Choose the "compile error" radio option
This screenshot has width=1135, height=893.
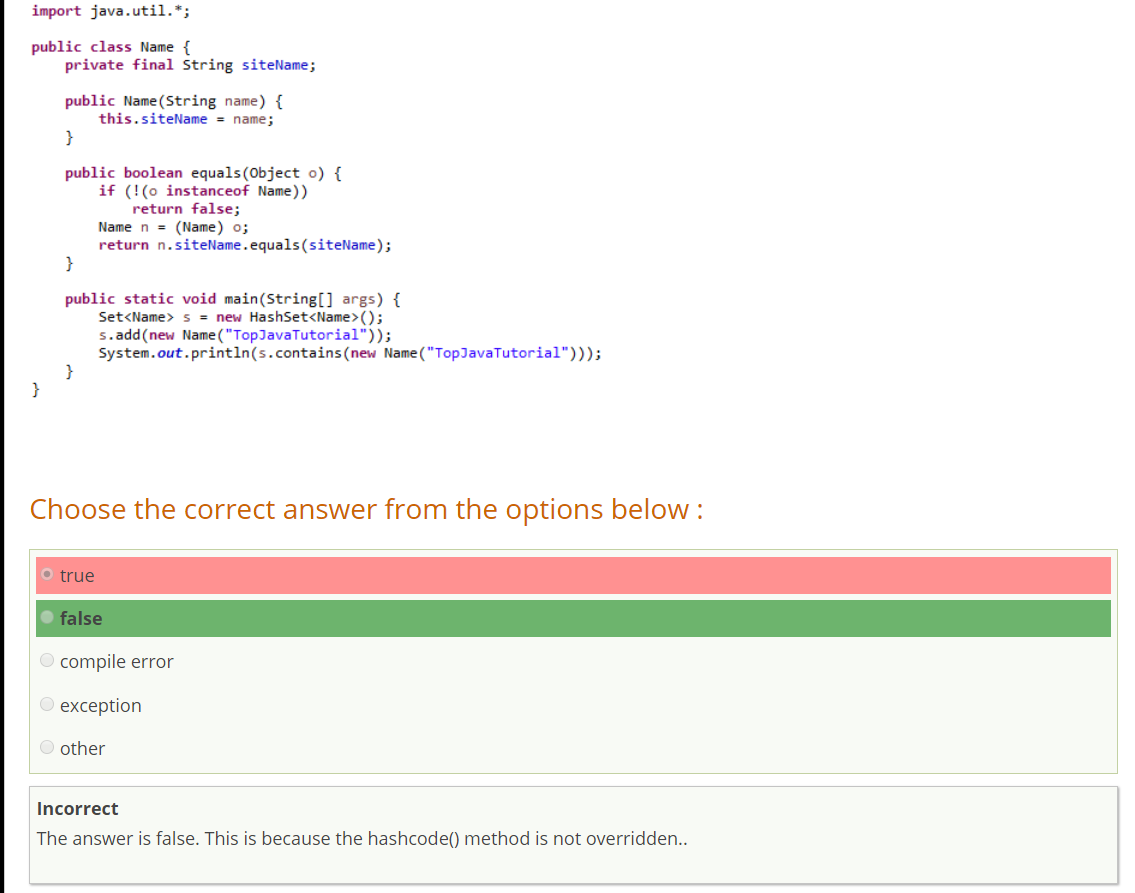pos(47,661)
